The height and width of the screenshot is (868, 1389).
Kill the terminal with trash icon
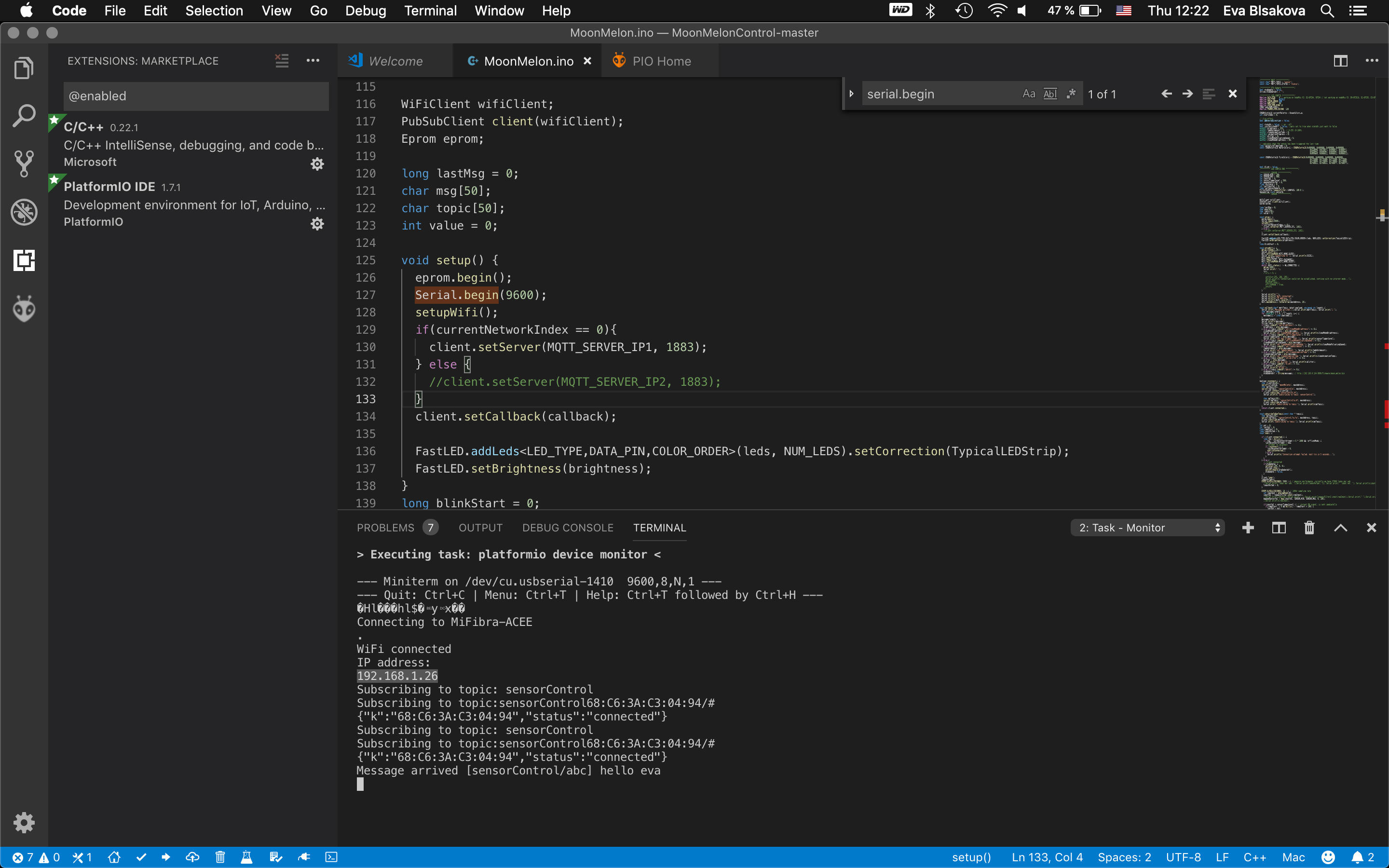pos(1308,528)
